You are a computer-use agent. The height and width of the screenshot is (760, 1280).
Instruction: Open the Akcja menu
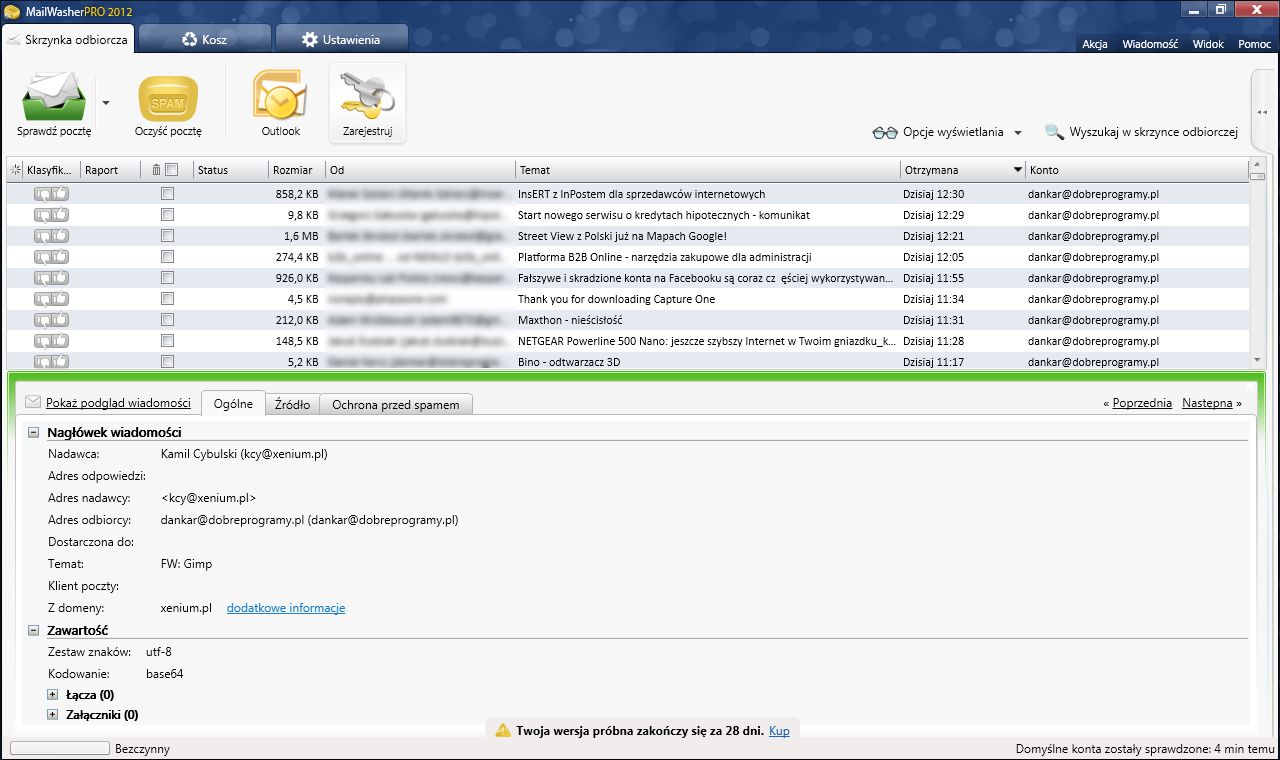click(x=1095, y=44)
